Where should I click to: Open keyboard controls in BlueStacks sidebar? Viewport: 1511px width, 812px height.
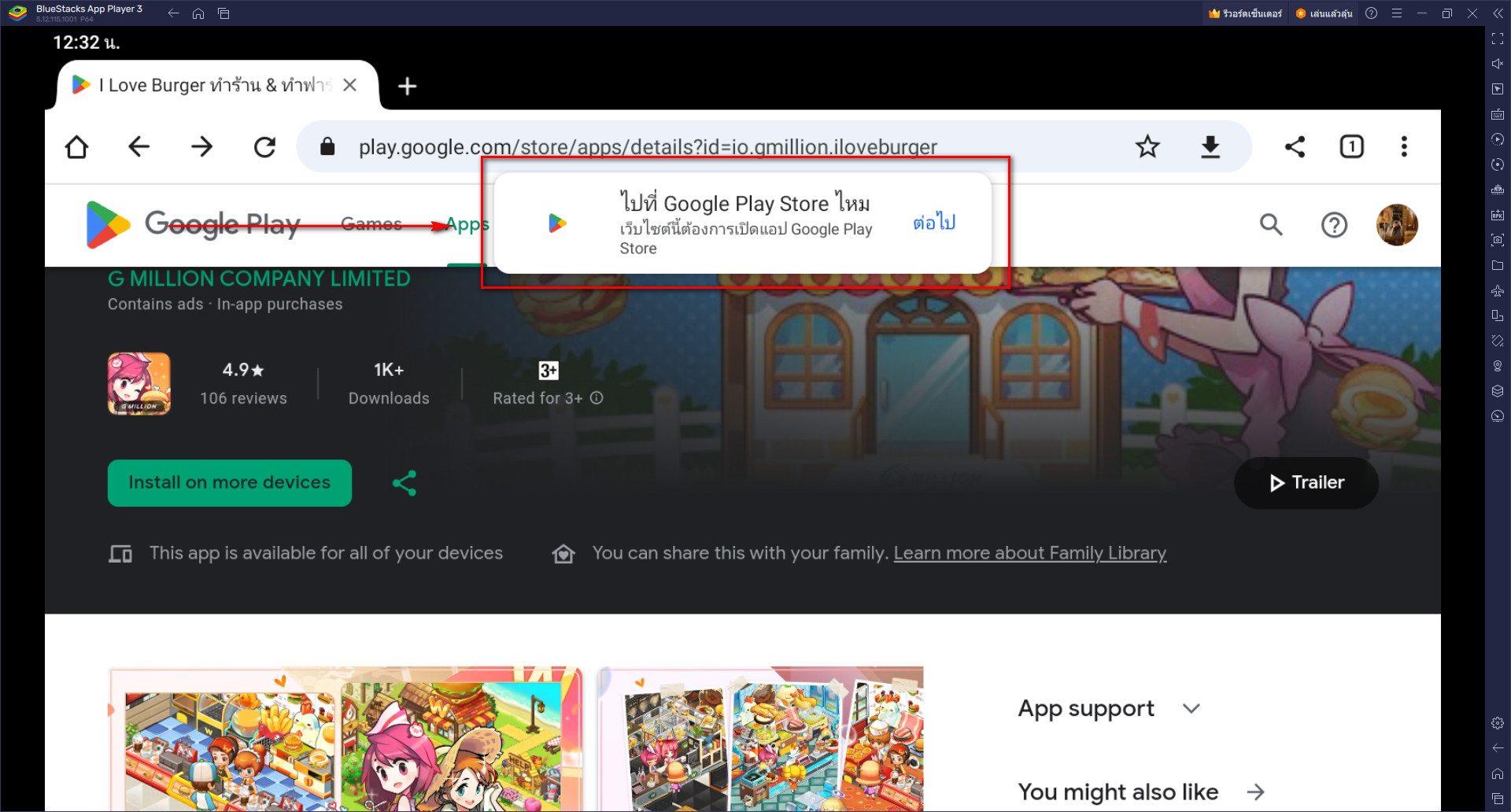pyautogui.click(x=1498, y=114)
